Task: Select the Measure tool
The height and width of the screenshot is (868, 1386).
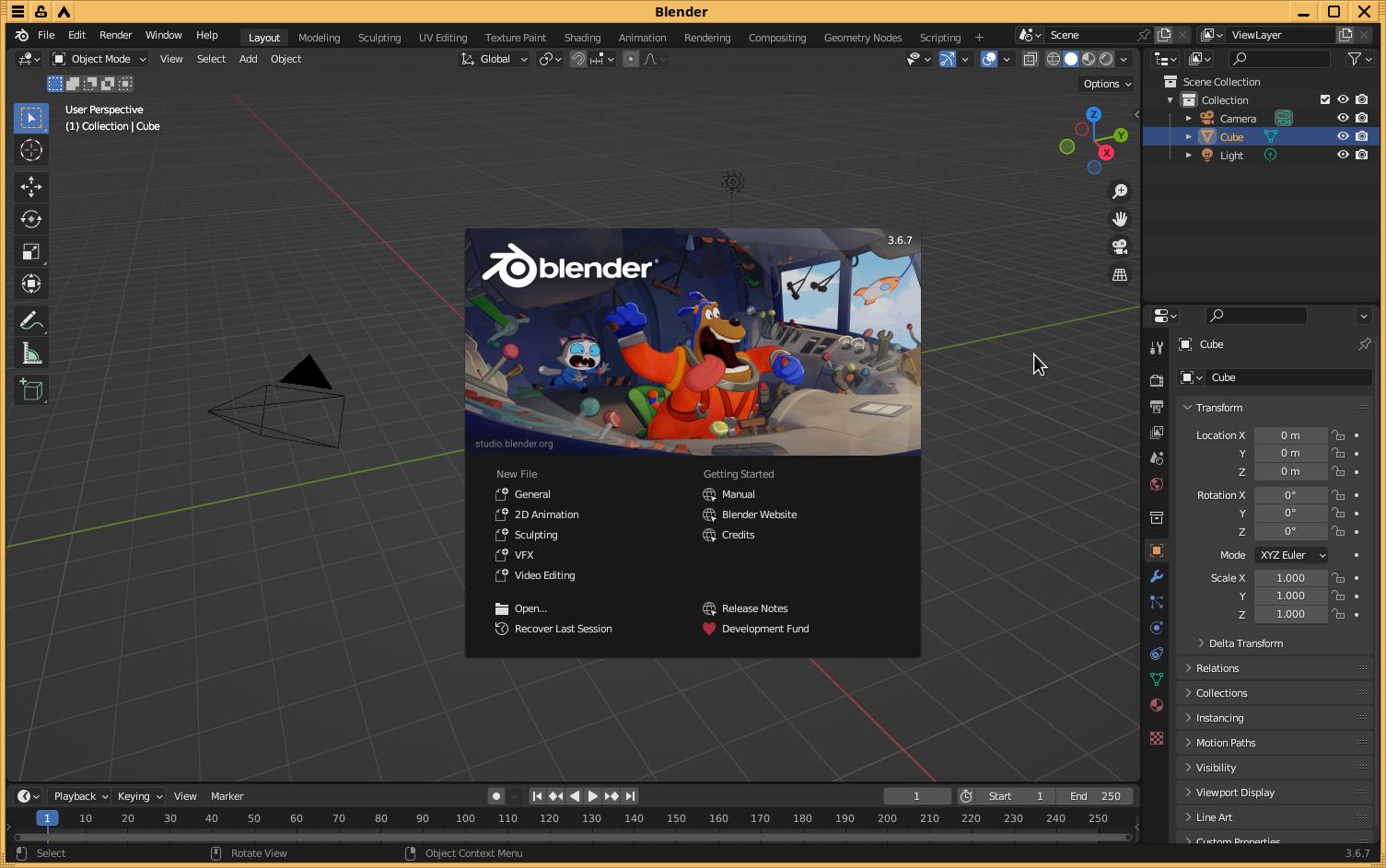Action: pos(31,353)
